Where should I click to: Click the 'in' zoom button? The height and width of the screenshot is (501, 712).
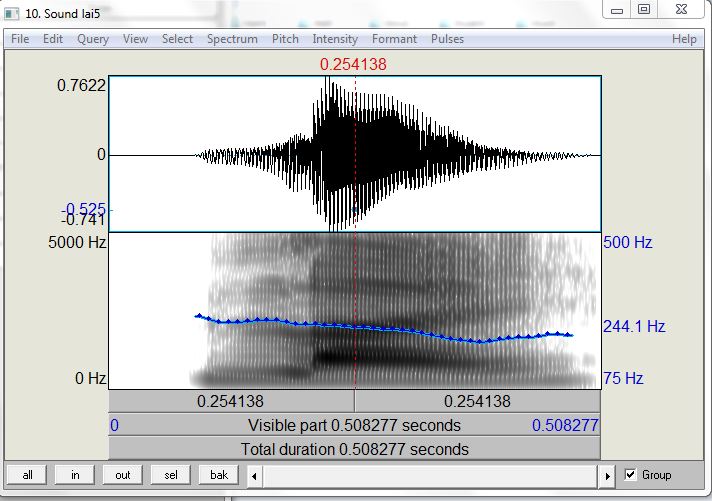(75, 475)
